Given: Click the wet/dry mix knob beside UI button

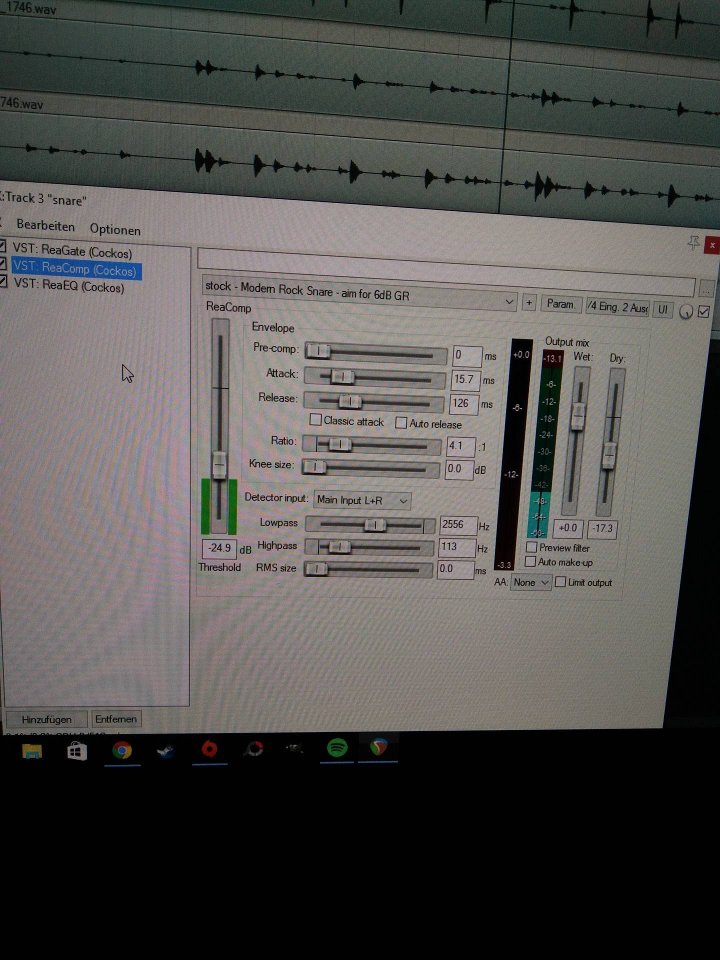Looking at the screenshot, I should click(x=686, y=312).
